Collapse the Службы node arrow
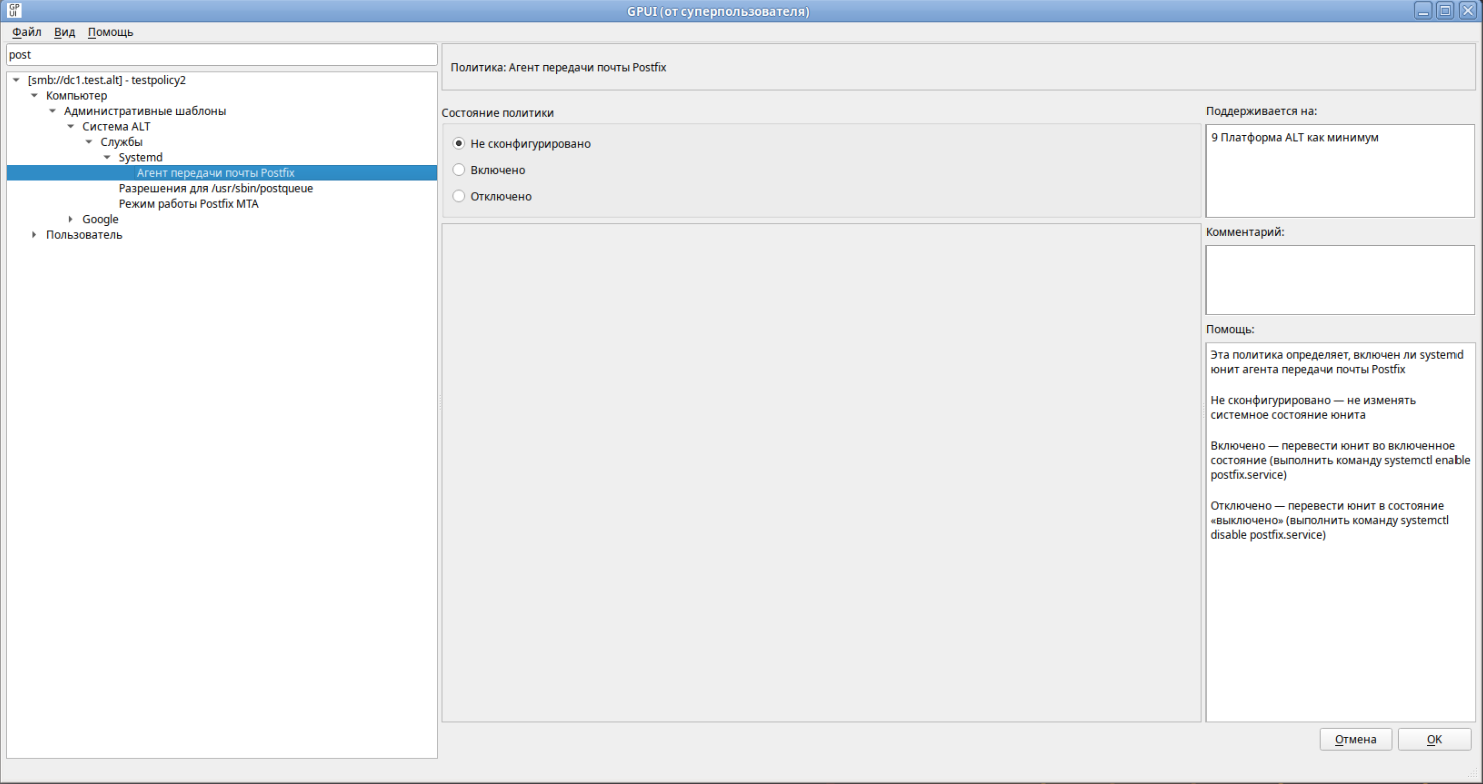Screen dimensions: 1483x784 click(88, 142)
